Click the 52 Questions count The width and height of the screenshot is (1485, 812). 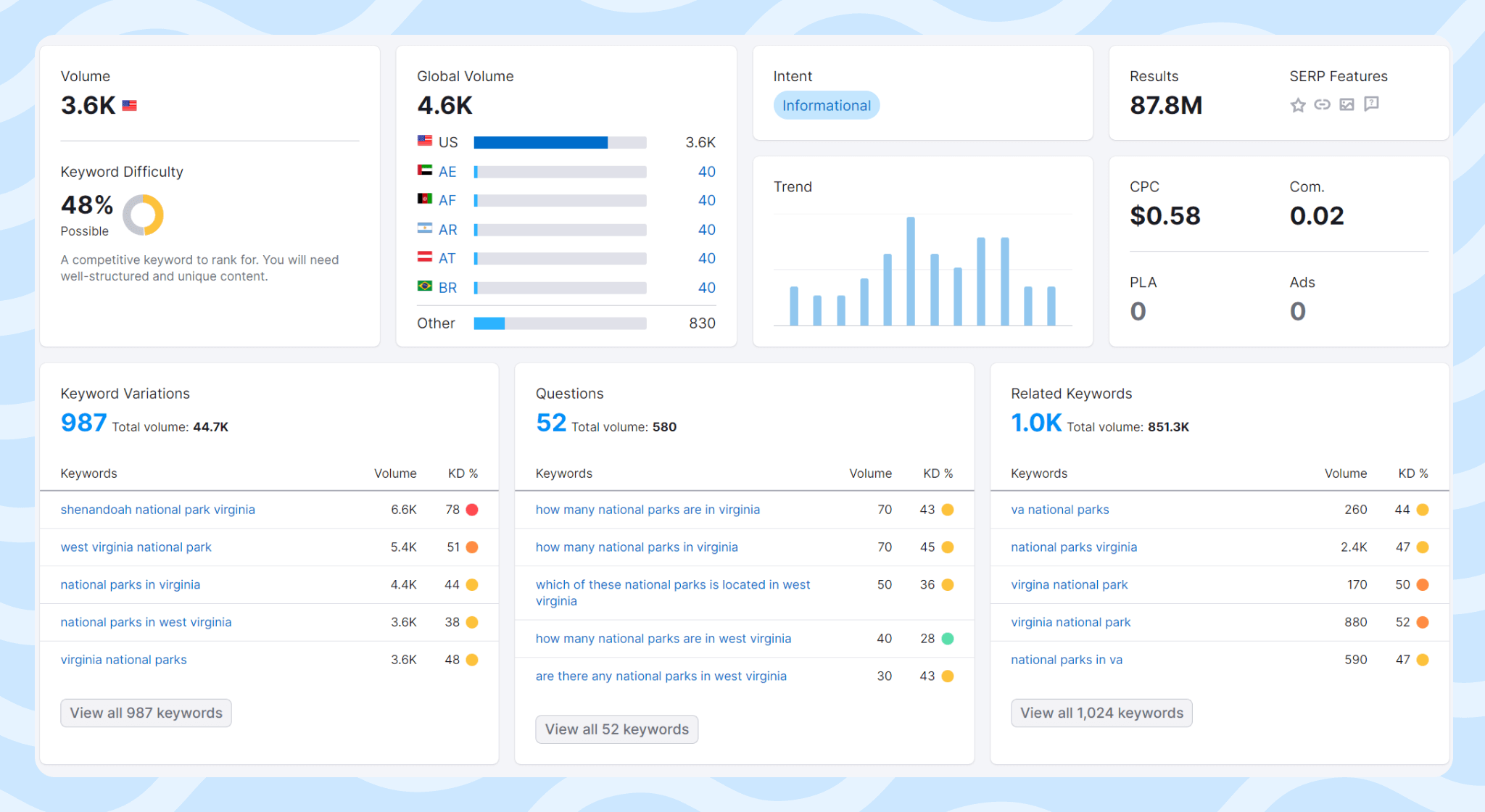click(551, 423)
